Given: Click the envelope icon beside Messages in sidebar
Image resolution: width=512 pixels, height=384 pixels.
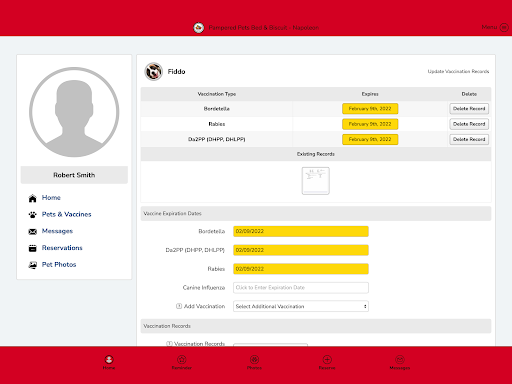Looking at the screenshot, I should pyautogui.click(x=32, y=231).
